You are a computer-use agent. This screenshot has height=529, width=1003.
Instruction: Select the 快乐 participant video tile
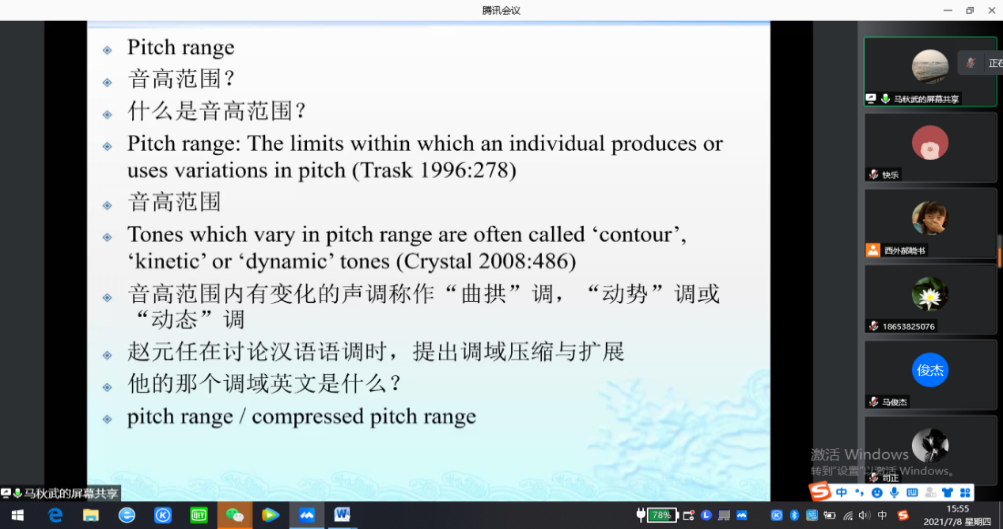(931, 145)
